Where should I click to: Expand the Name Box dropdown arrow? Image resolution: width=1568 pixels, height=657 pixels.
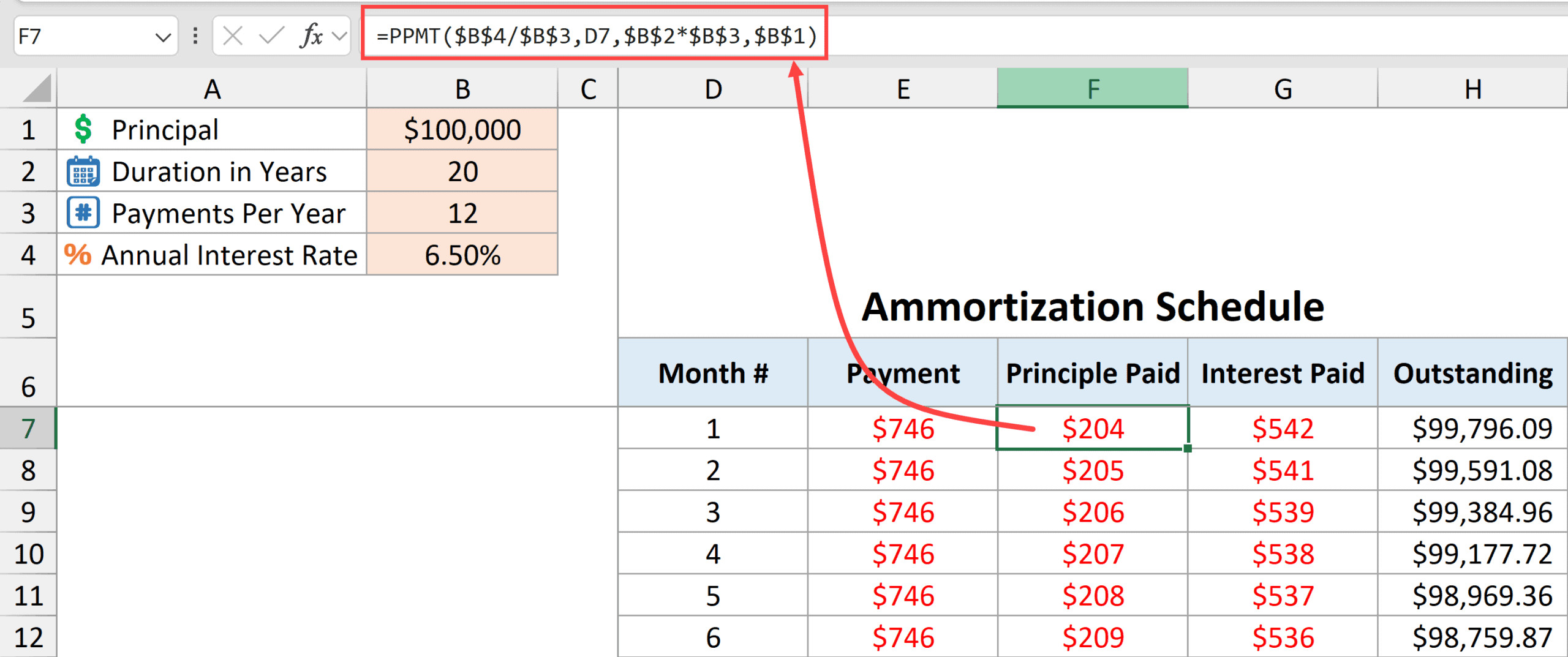click(162, 37)
